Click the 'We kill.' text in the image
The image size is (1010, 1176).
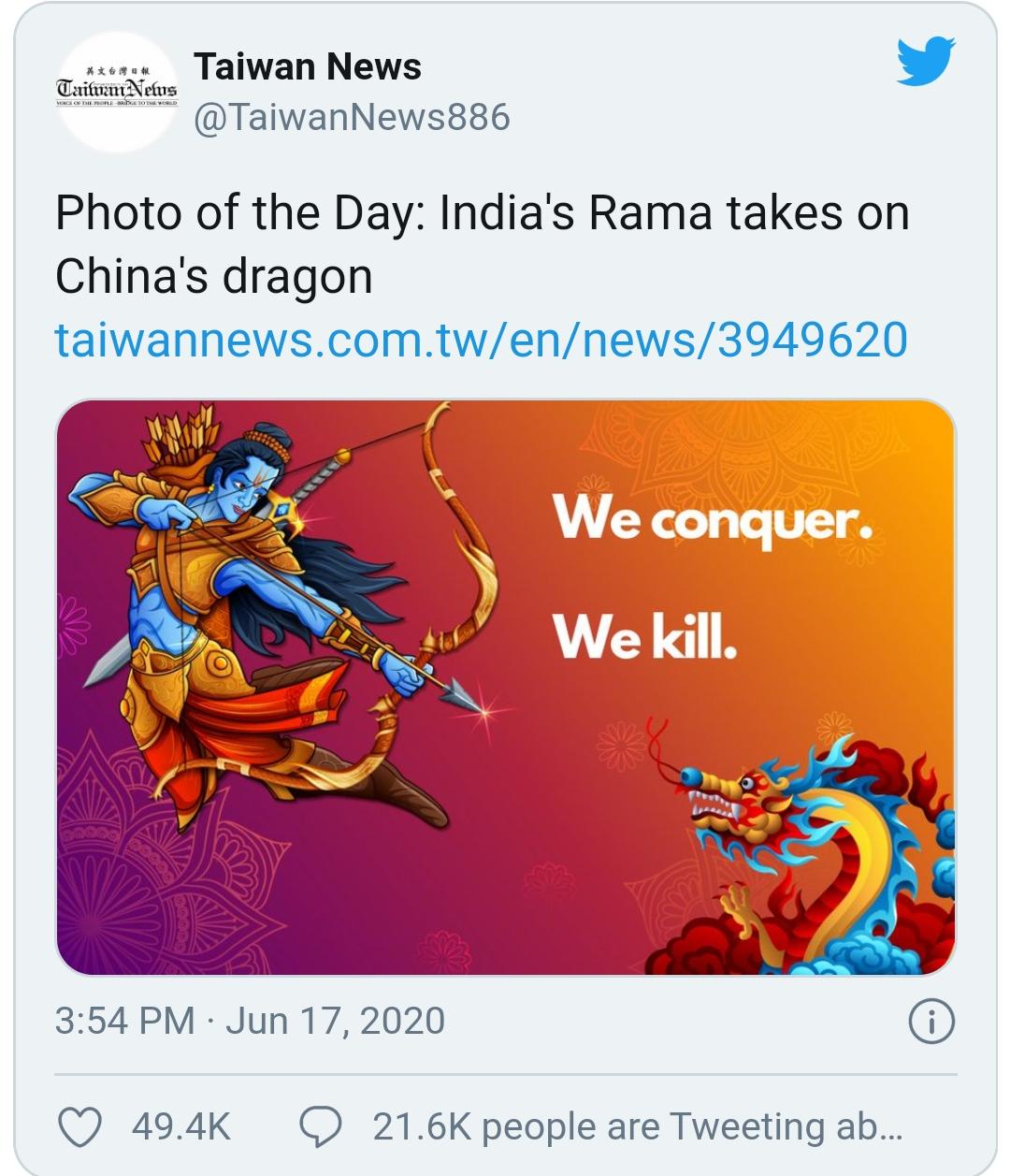pyautogui.click(x=645, y=636)
